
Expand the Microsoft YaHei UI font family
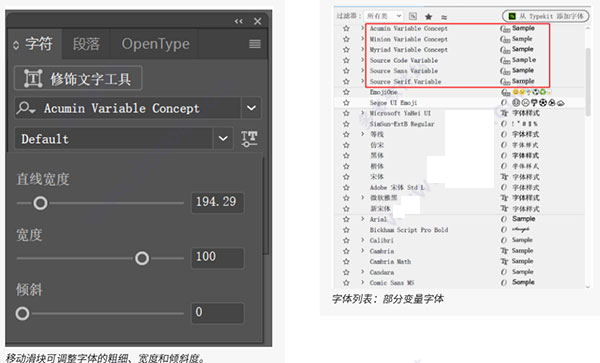tap(362, 113)
